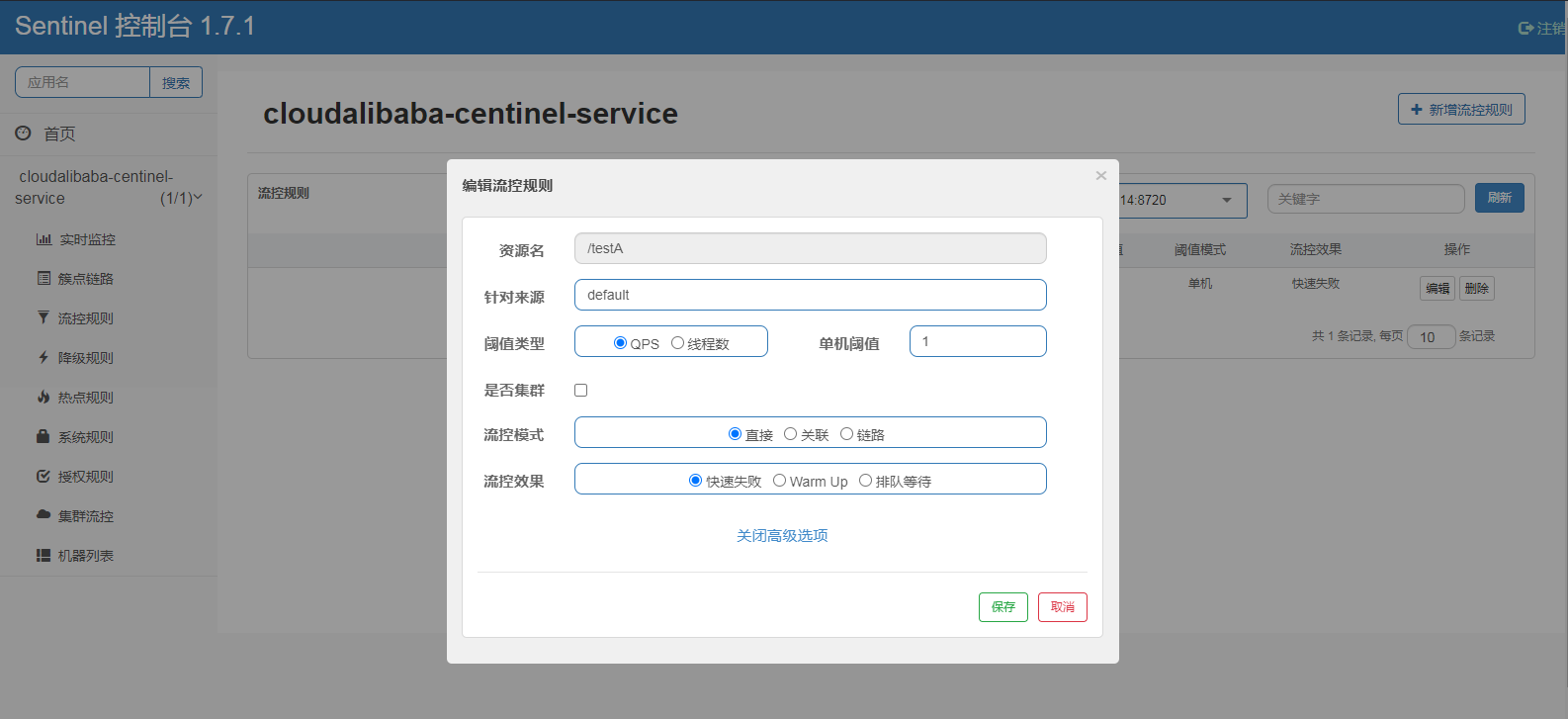The width and height of the screenshot is (1568, 719).
Task: Open 集群流控 menu item
Action: click(86, 516)
